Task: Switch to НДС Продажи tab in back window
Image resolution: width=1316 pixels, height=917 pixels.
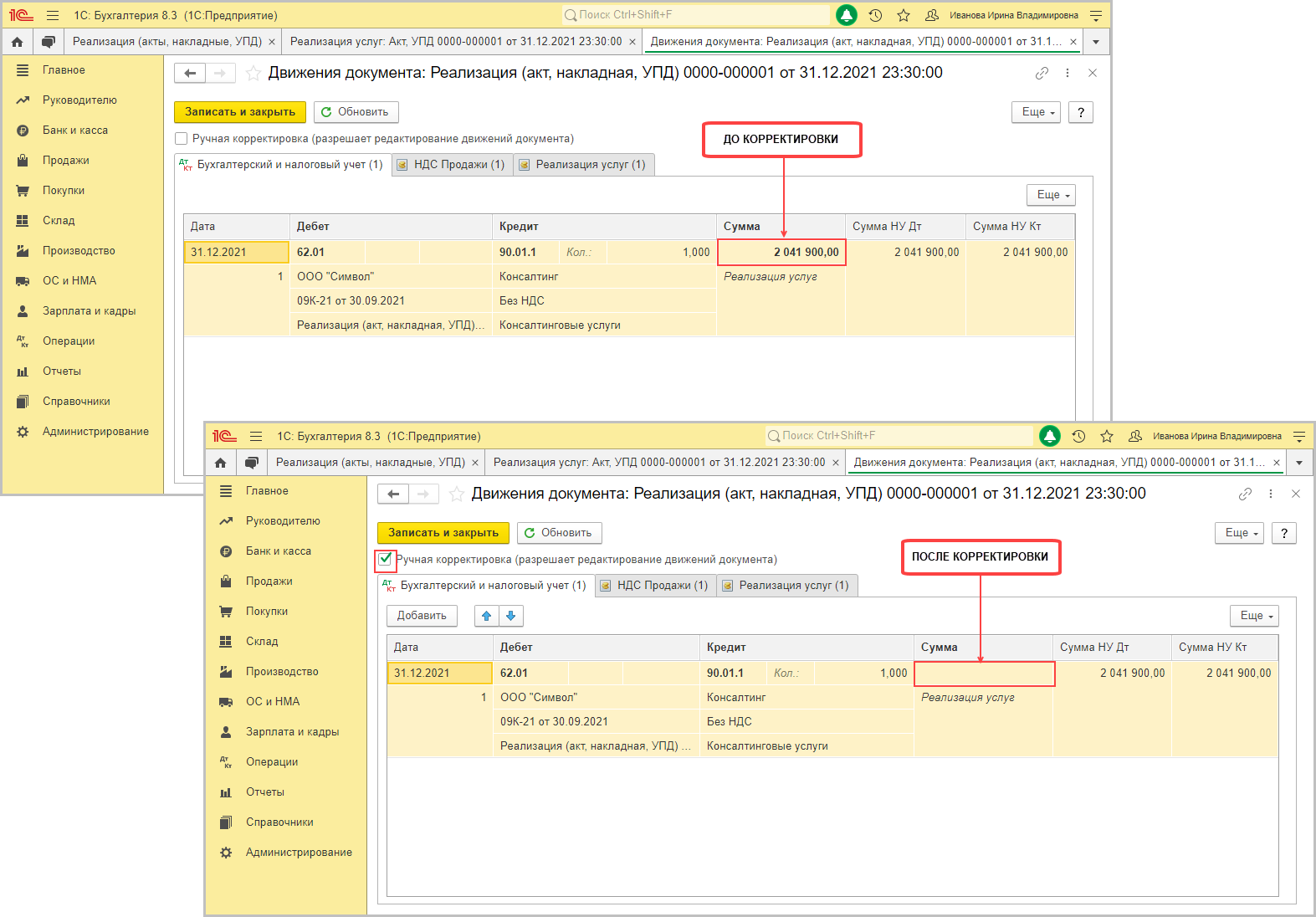Action: (x=451, y=165)
